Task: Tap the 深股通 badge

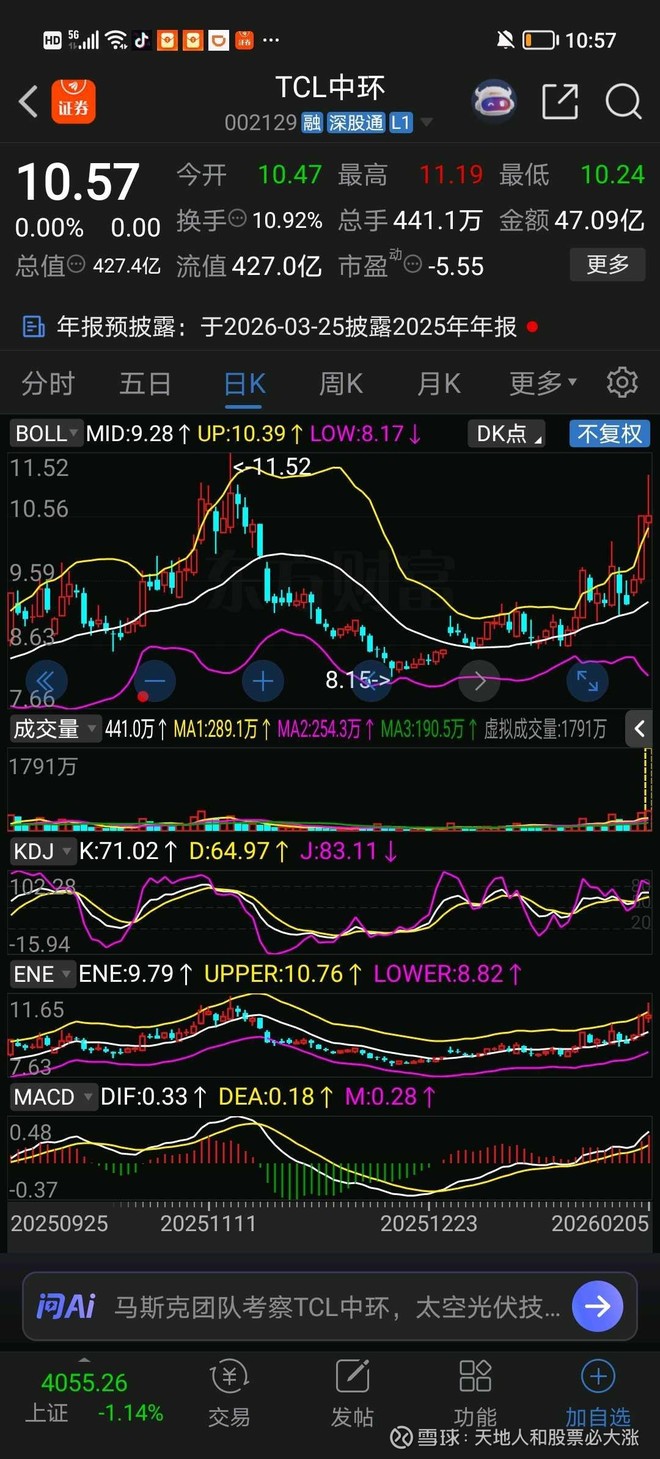Action: click(355, 123)
